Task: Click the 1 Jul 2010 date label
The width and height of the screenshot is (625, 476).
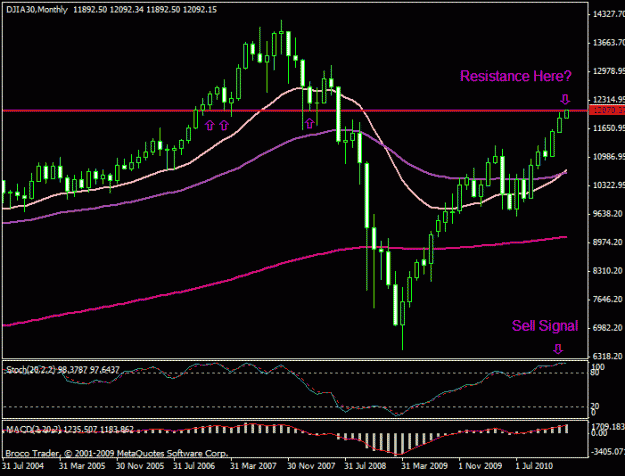Action: pos(534,466)
